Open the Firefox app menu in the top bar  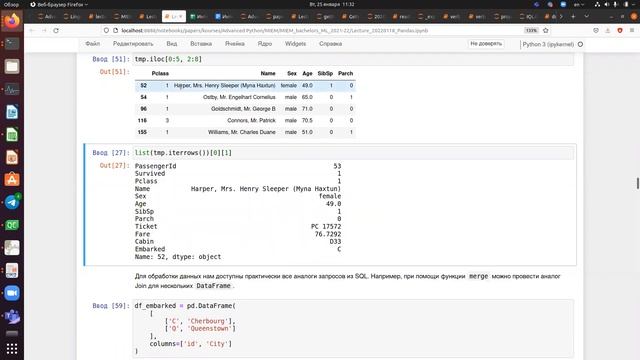(x=59, y=4)
